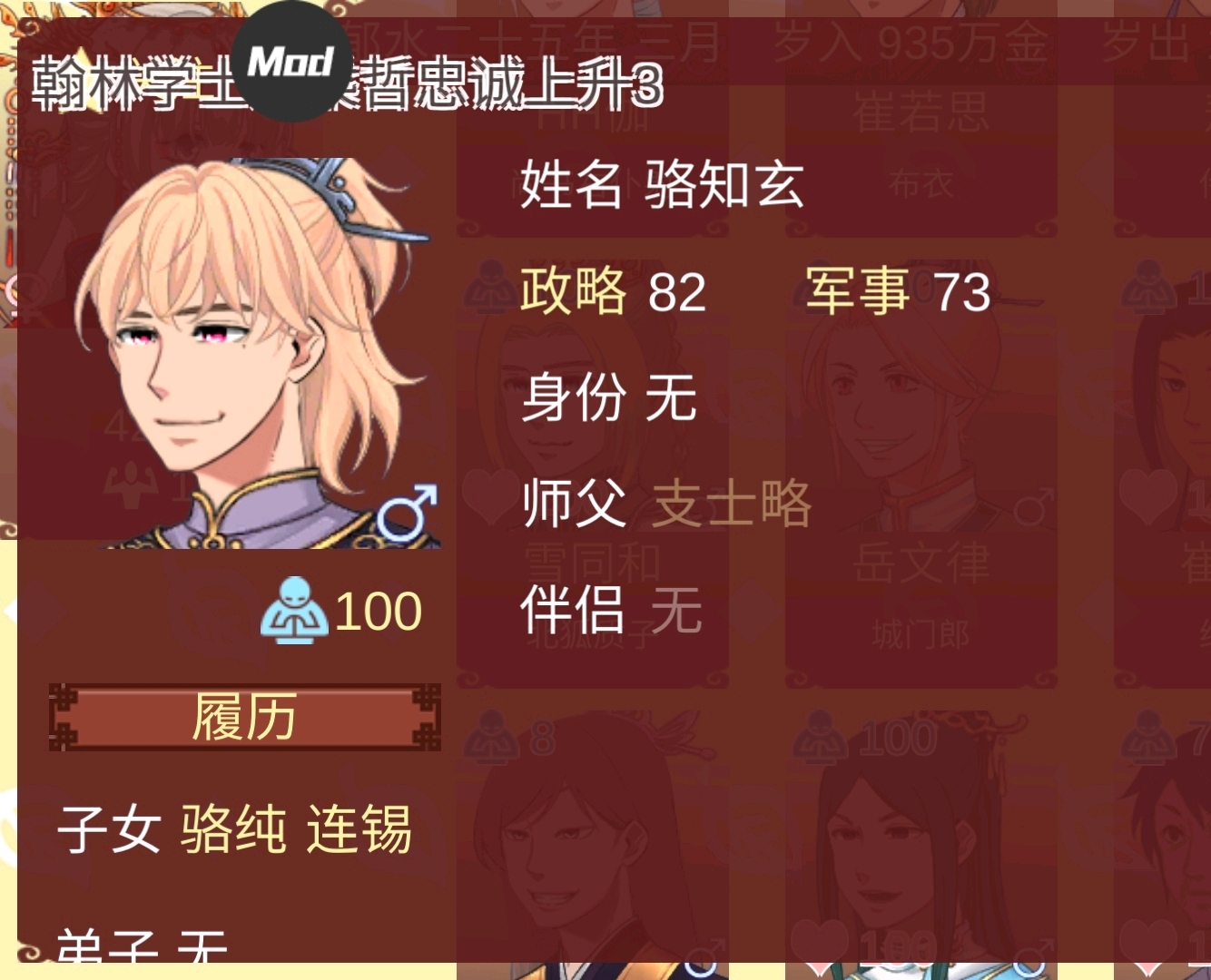Select the 政略 82 stat label
The width and height of the screenshot is (1211, 980).
(613, 291)
